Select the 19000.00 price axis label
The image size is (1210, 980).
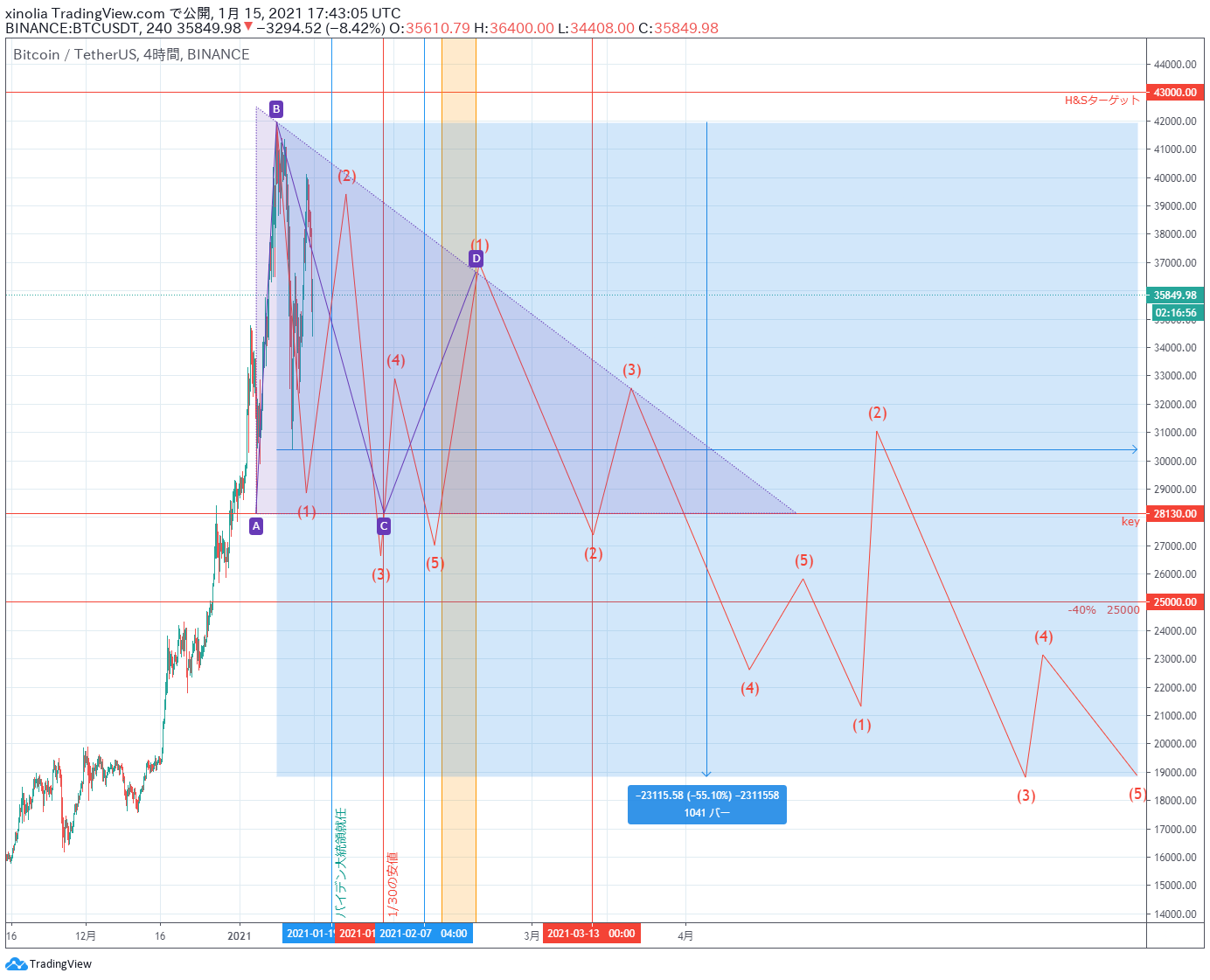pyautogui.click(x=1175, y=773)
